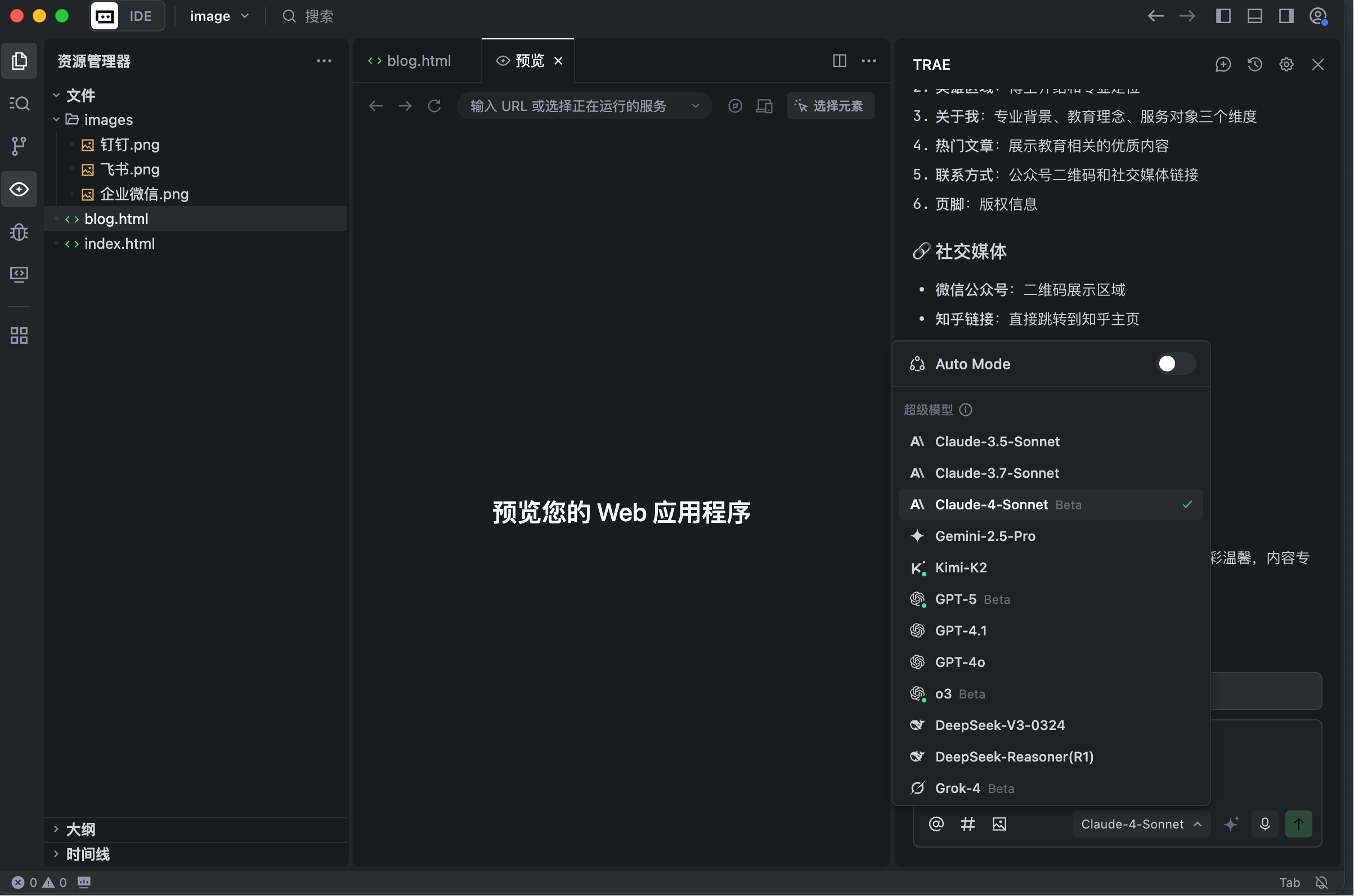The height and width of the screenshot is (896, 1354).
Task: Switch to the 预览 tab
Action: [x=526, y=60]
